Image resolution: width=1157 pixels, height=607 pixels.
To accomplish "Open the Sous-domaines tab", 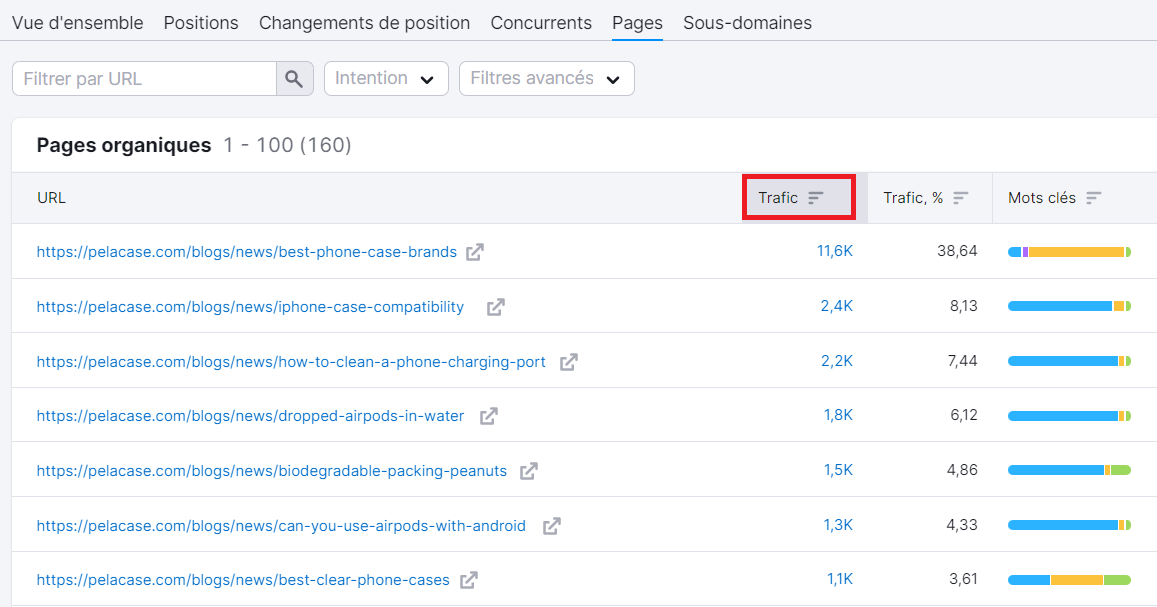I will [x=747, y=22].
